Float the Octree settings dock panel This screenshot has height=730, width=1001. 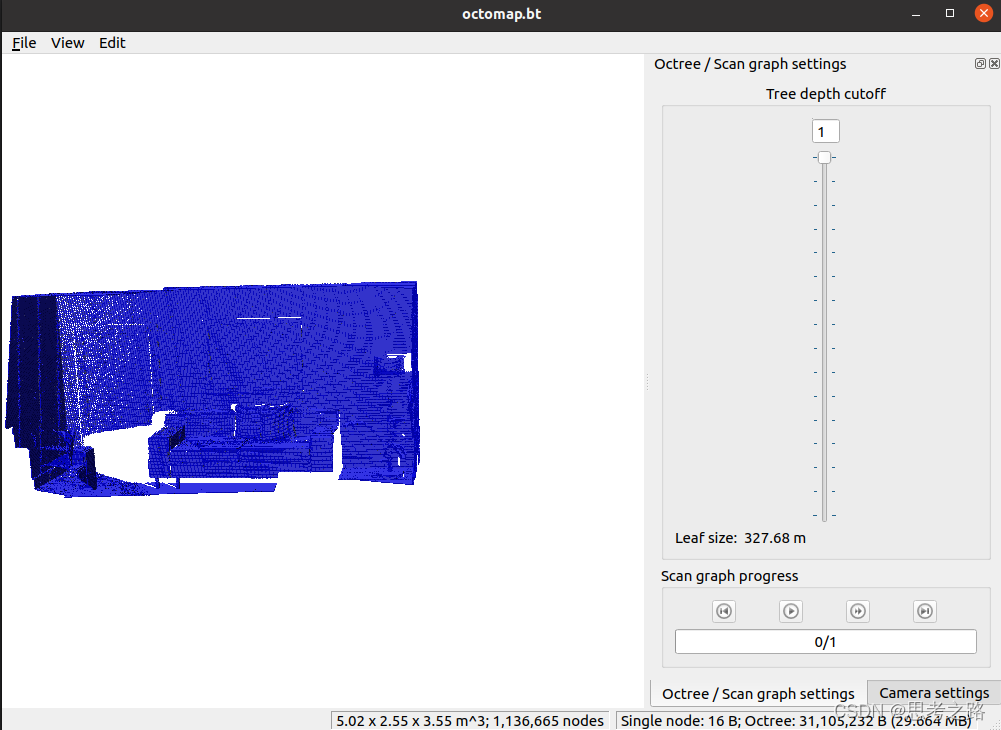pos(980,63)
